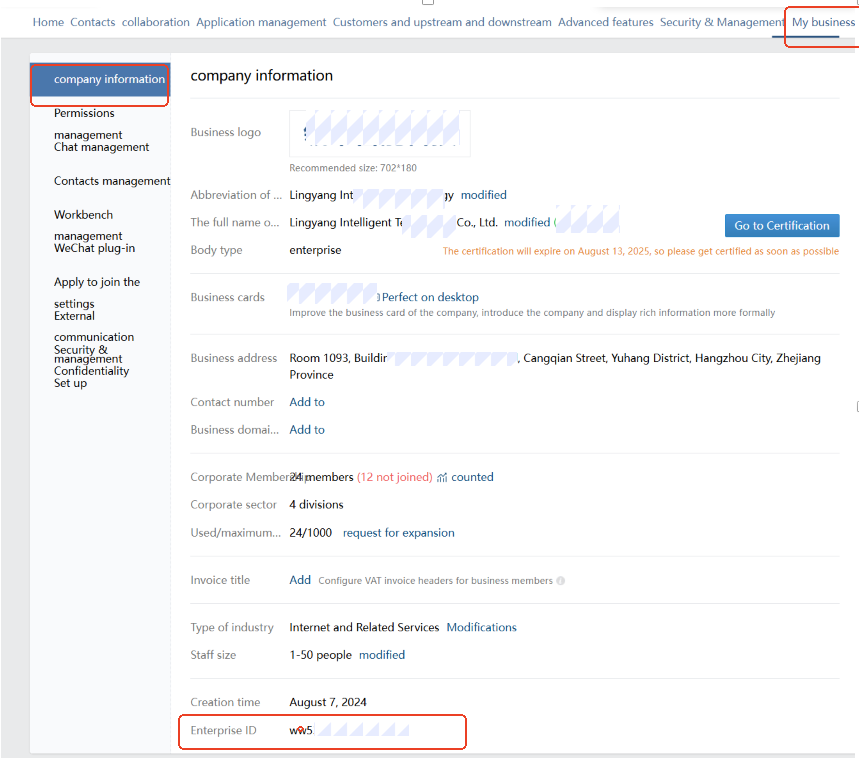Open Contacts management in the sidebar
The height and width of the screenshot is (758, 859).
(x=112, y=181)
